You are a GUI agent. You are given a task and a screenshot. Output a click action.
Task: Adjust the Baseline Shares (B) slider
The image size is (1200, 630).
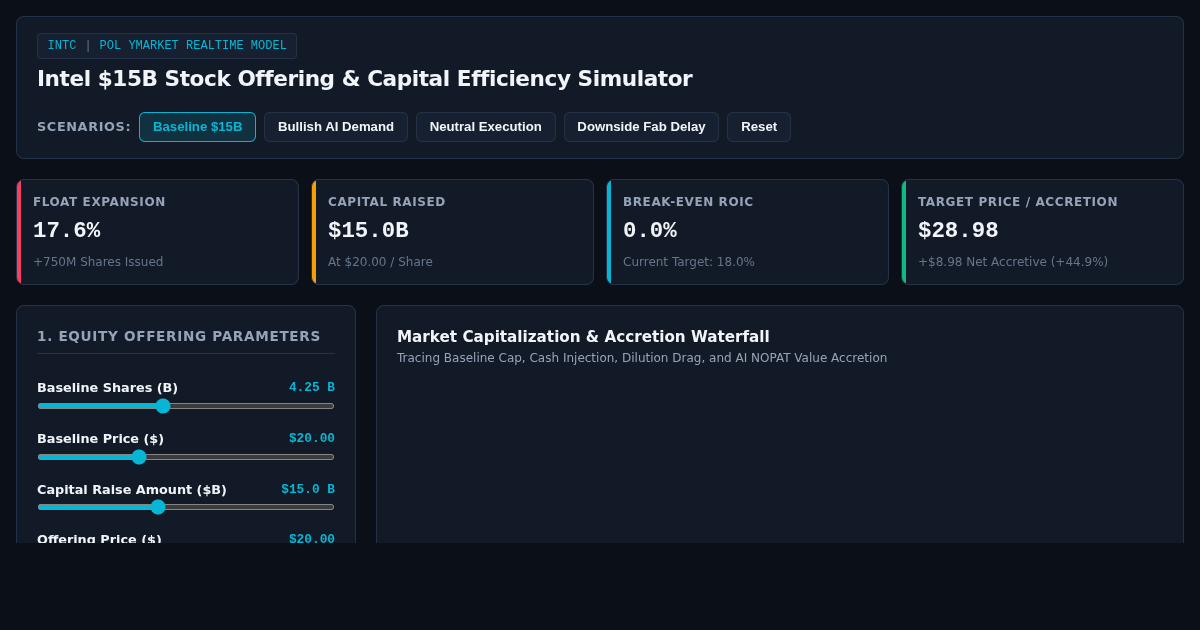[x=186, y=406]
